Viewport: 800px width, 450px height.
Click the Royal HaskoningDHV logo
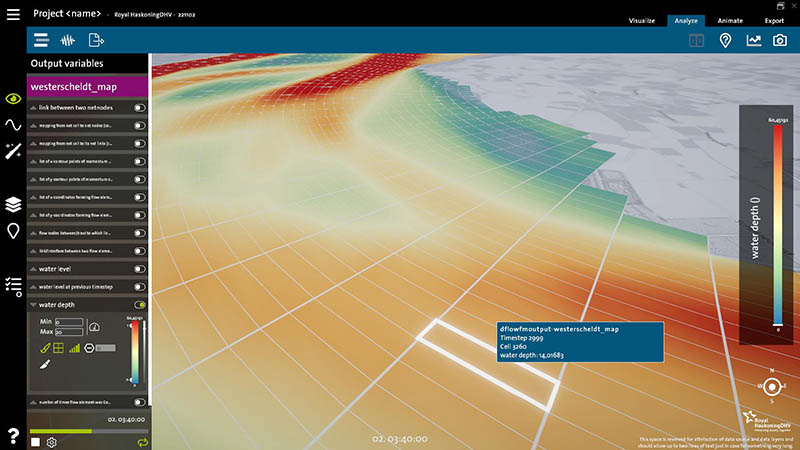765,421
